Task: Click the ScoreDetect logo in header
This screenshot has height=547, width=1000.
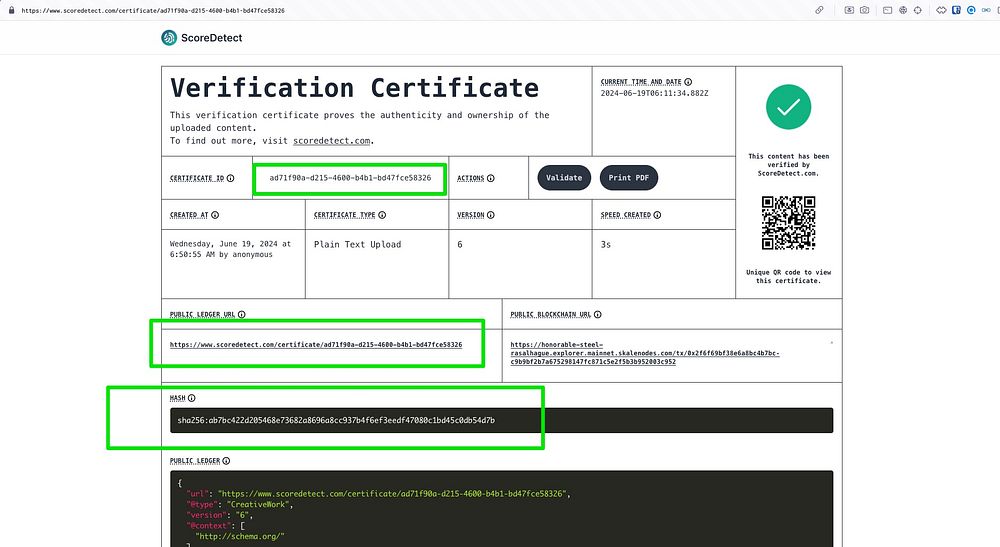Action: [x=202, y=38]
